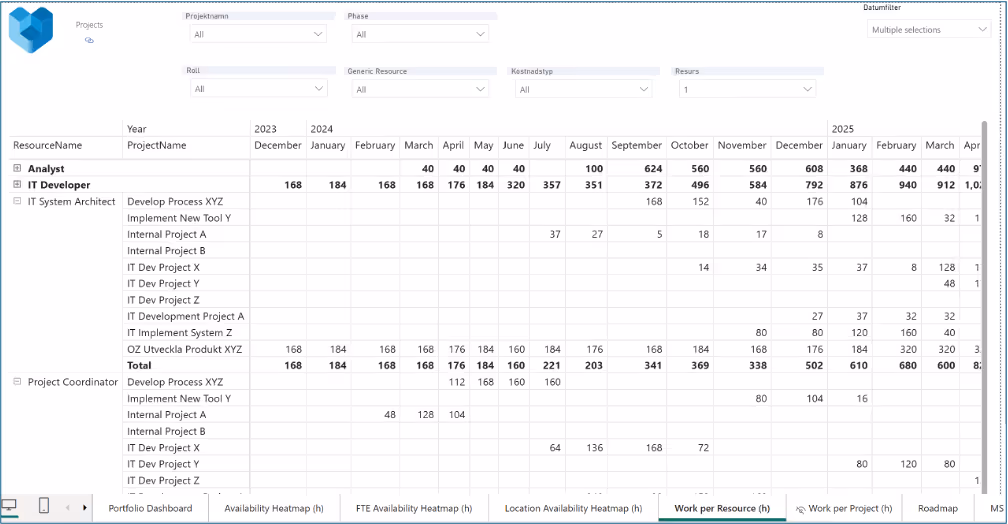Click the July column header
The image size is (1008, 524).
pyautogui.click(x=542, y=145)
